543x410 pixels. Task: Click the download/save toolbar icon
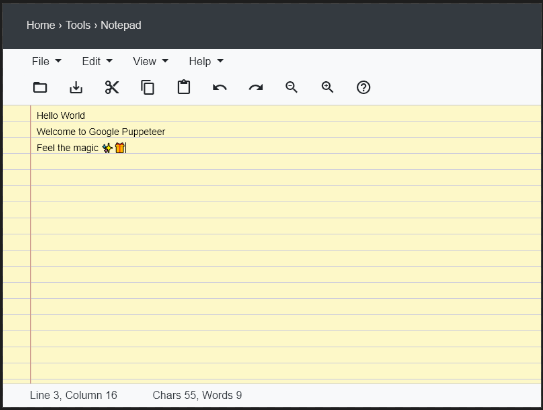(76, 87)
